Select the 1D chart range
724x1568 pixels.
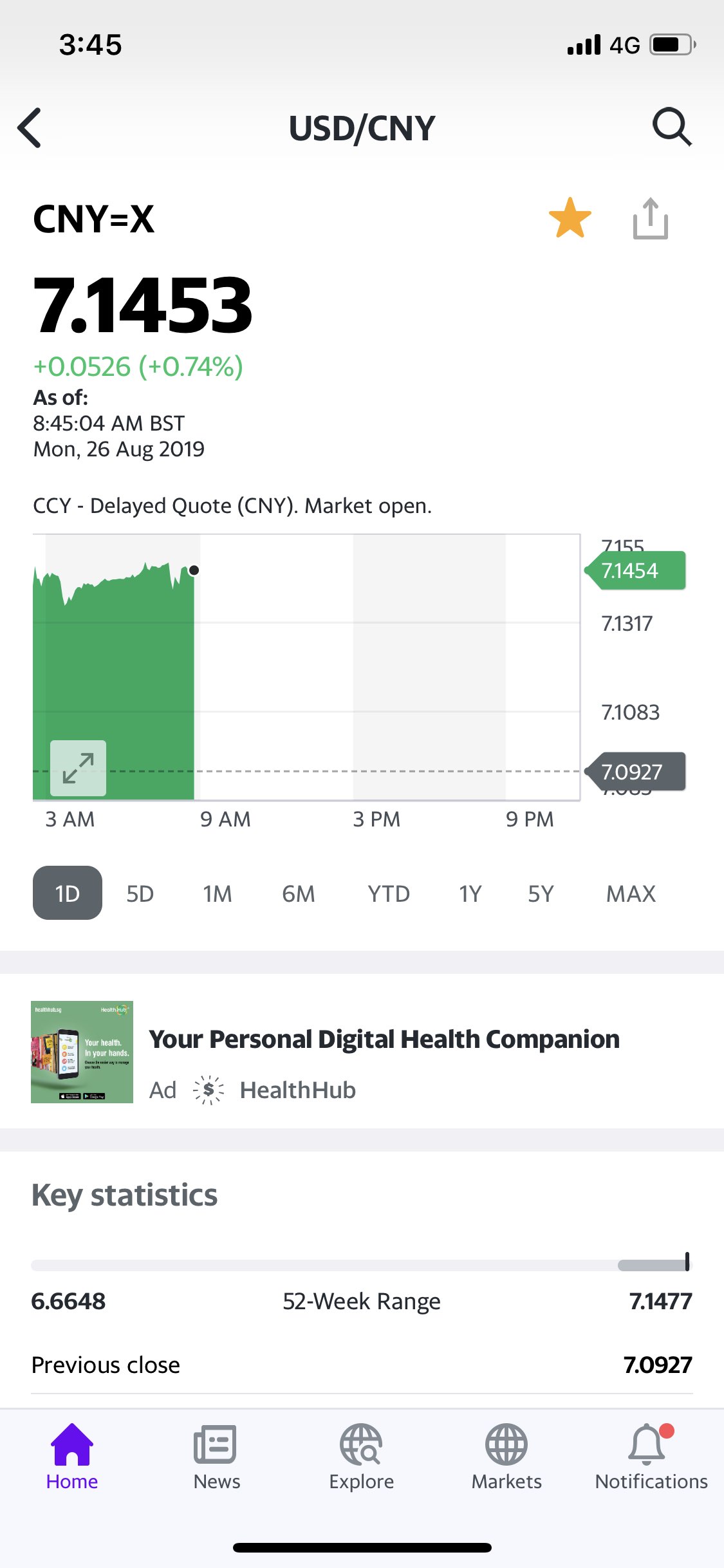pyautogui.click(x=68, y=893)
